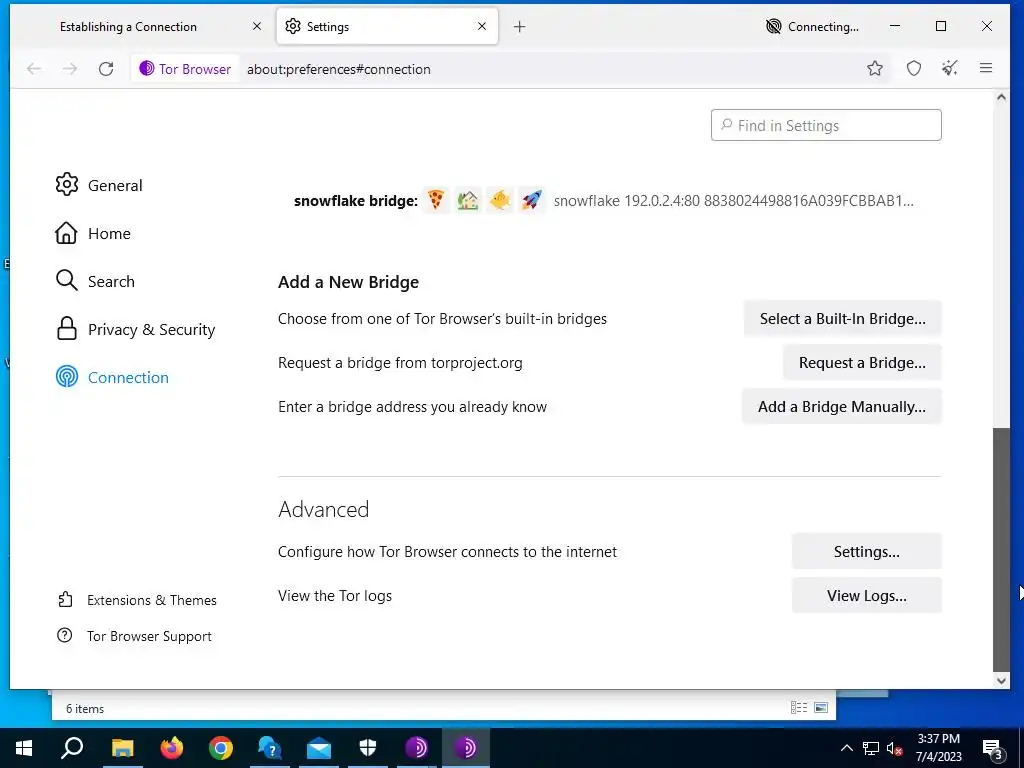
Task: Click Select a Built-In Bridge button
Action: (842, 319)
